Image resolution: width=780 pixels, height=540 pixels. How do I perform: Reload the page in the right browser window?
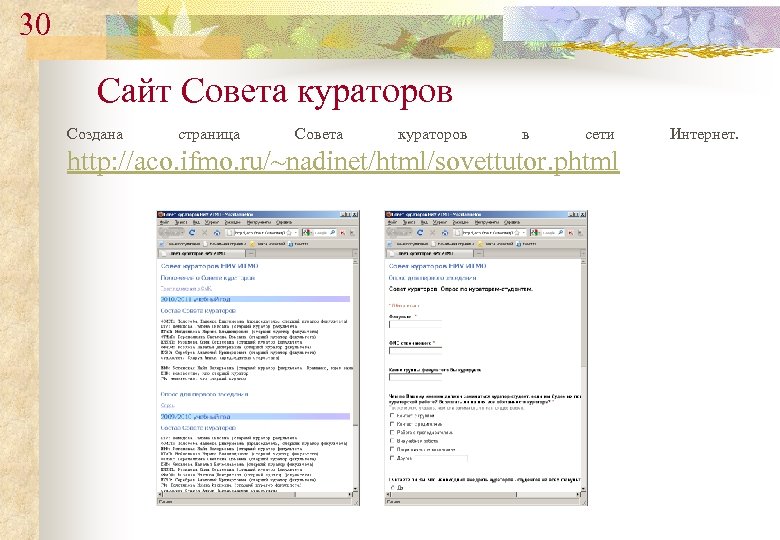point(420,233)
